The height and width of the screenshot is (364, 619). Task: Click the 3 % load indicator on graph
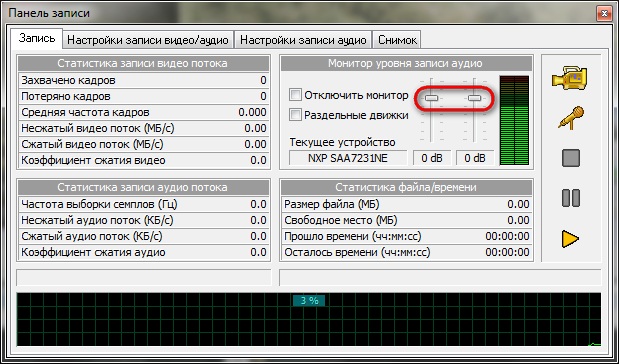tap(309, 301)
